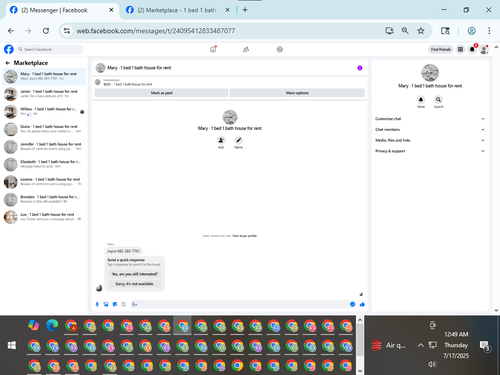Open Microsoft Edge from taskbar
The image size is (500, 375).
click(52, 325)
